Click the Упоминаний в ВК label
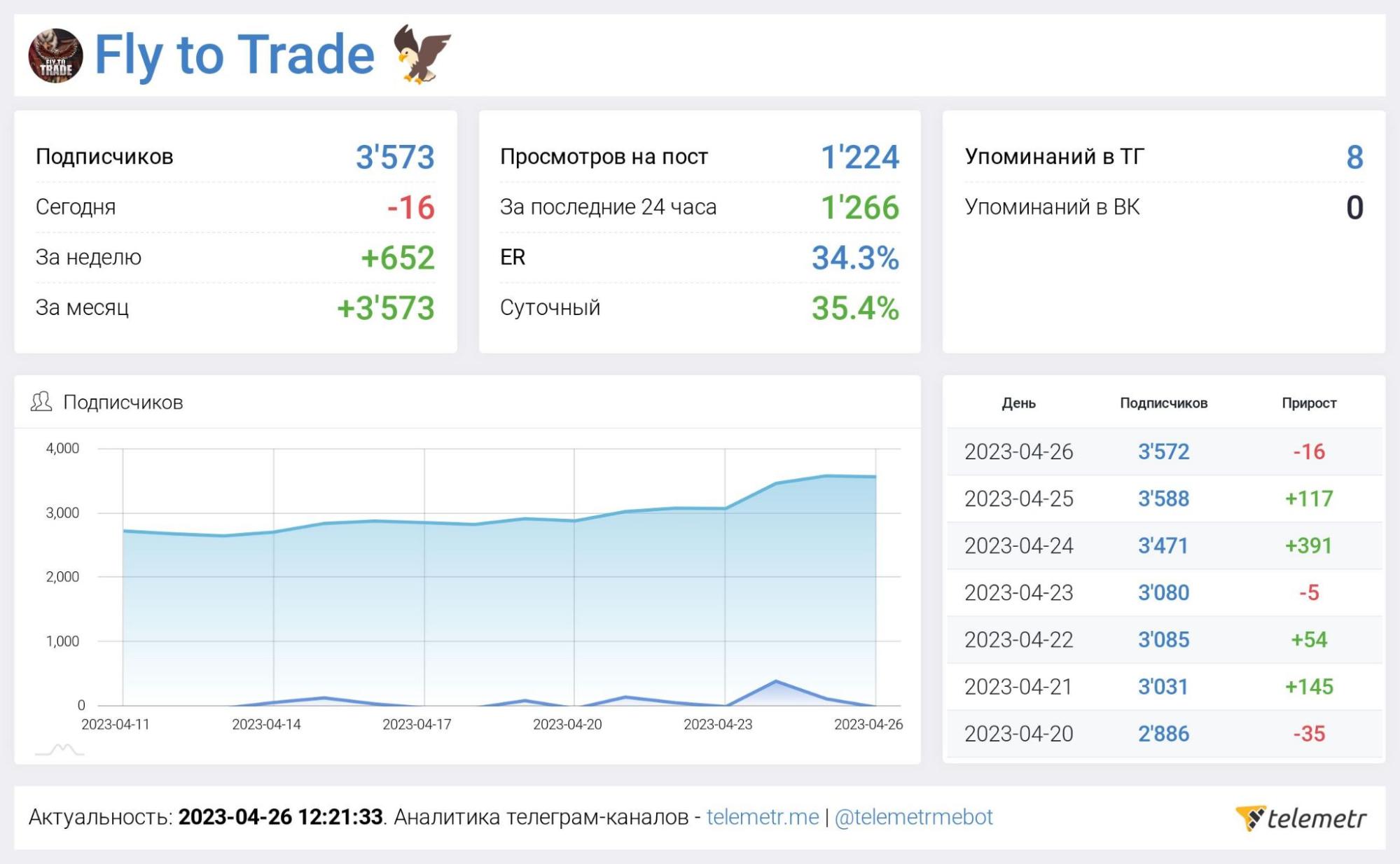Screen dimensions: 1400x864 pyautogui.click(x=1052, y=207)
